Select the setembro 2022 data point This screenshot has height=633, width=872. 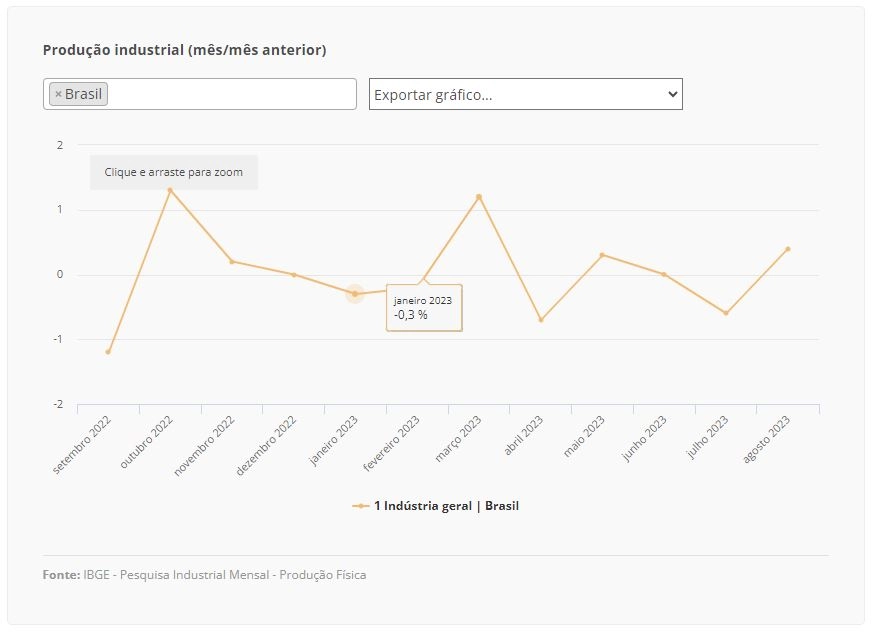click(108, 352)
